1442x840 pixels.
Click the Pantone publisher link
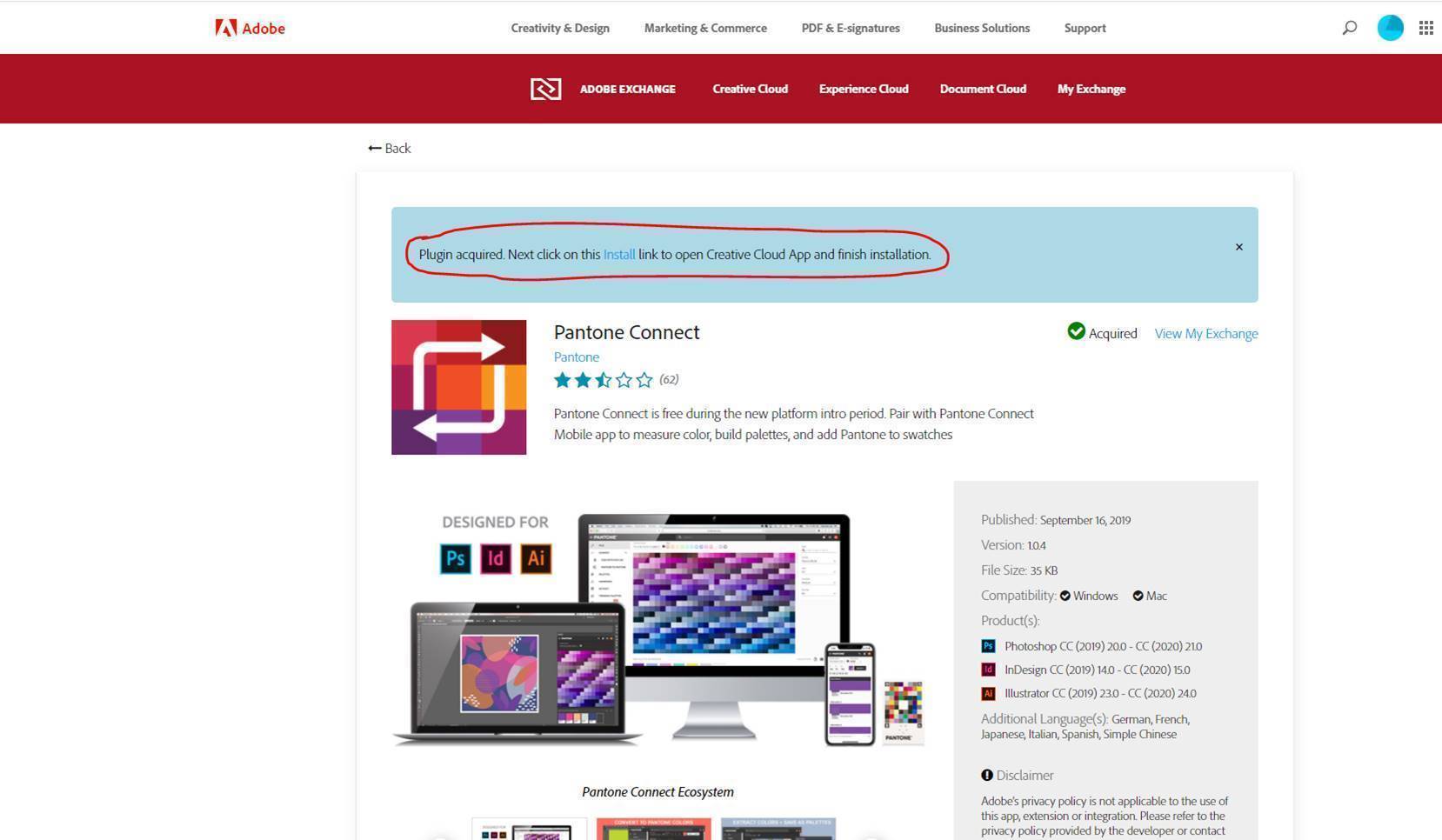pos(576,357)
